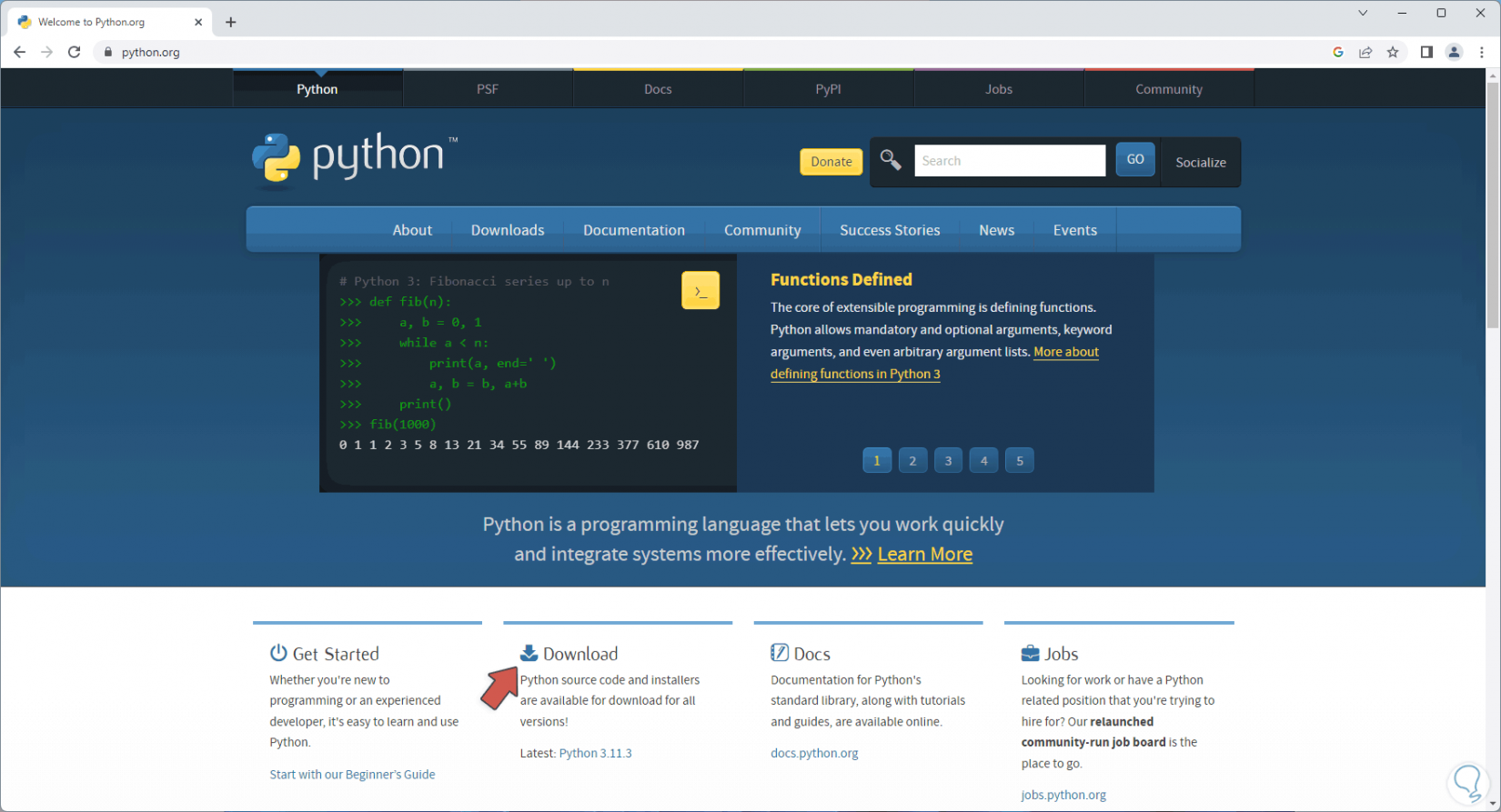The height and width of the screenshot is (812, 1501).
Task: Click the Google icon in address bar
Action: (1338, 52)
